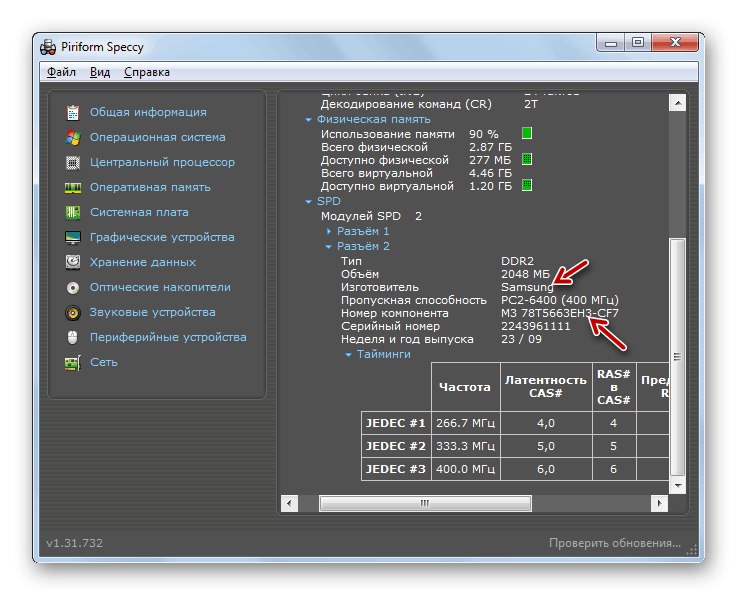Click the Speccy app icon in title bar
This screenshot has height=596, width=738.
48,47
